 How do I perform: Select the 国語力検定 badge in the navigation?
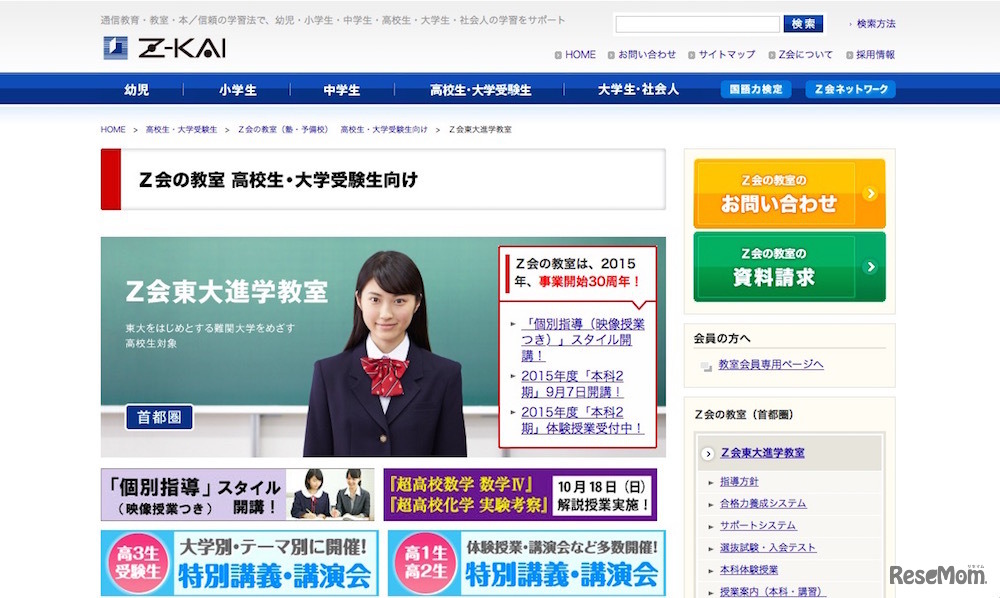[756, 89]
